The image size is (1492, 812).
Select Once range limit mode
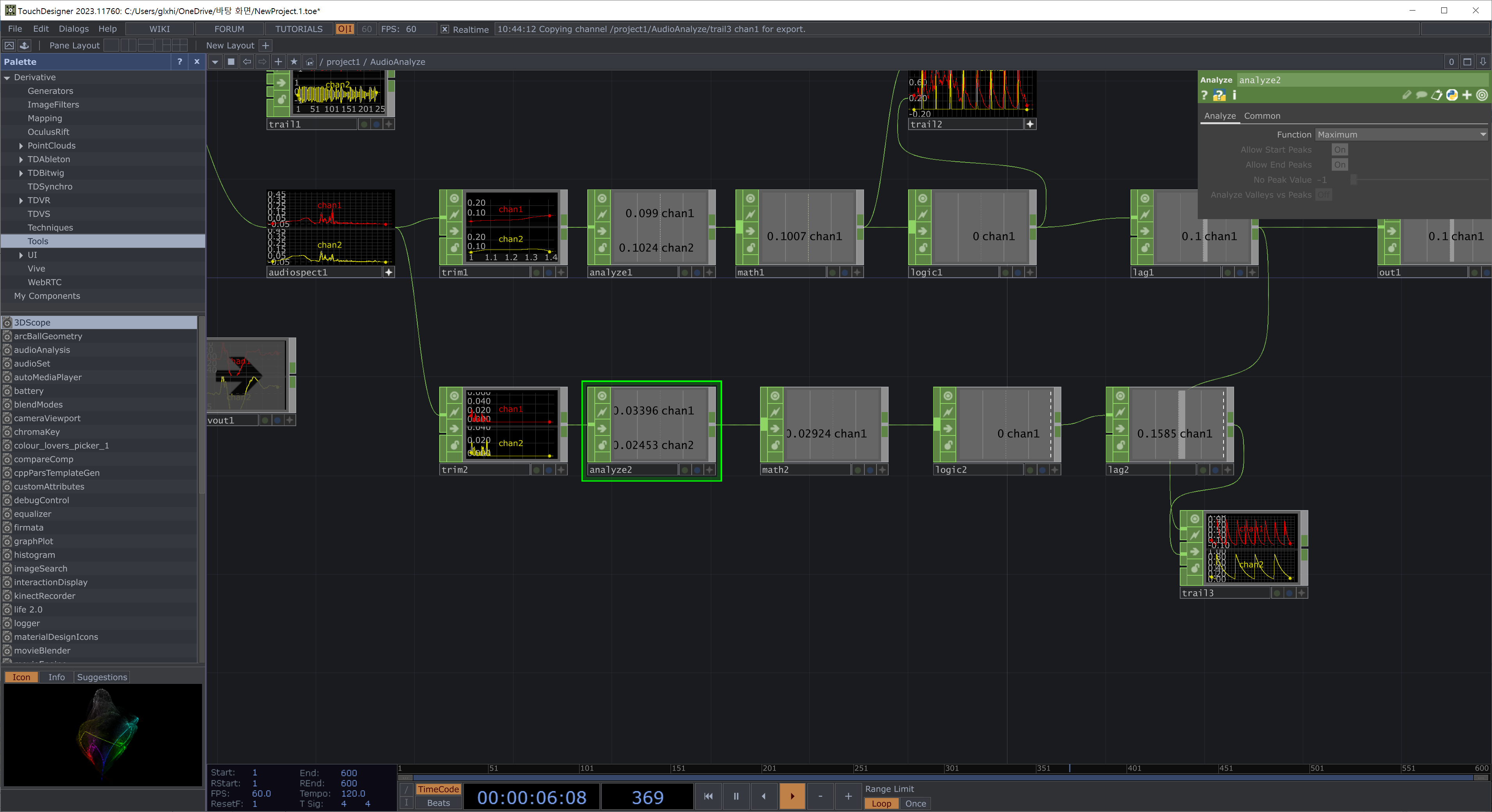[x=915, y=803]
